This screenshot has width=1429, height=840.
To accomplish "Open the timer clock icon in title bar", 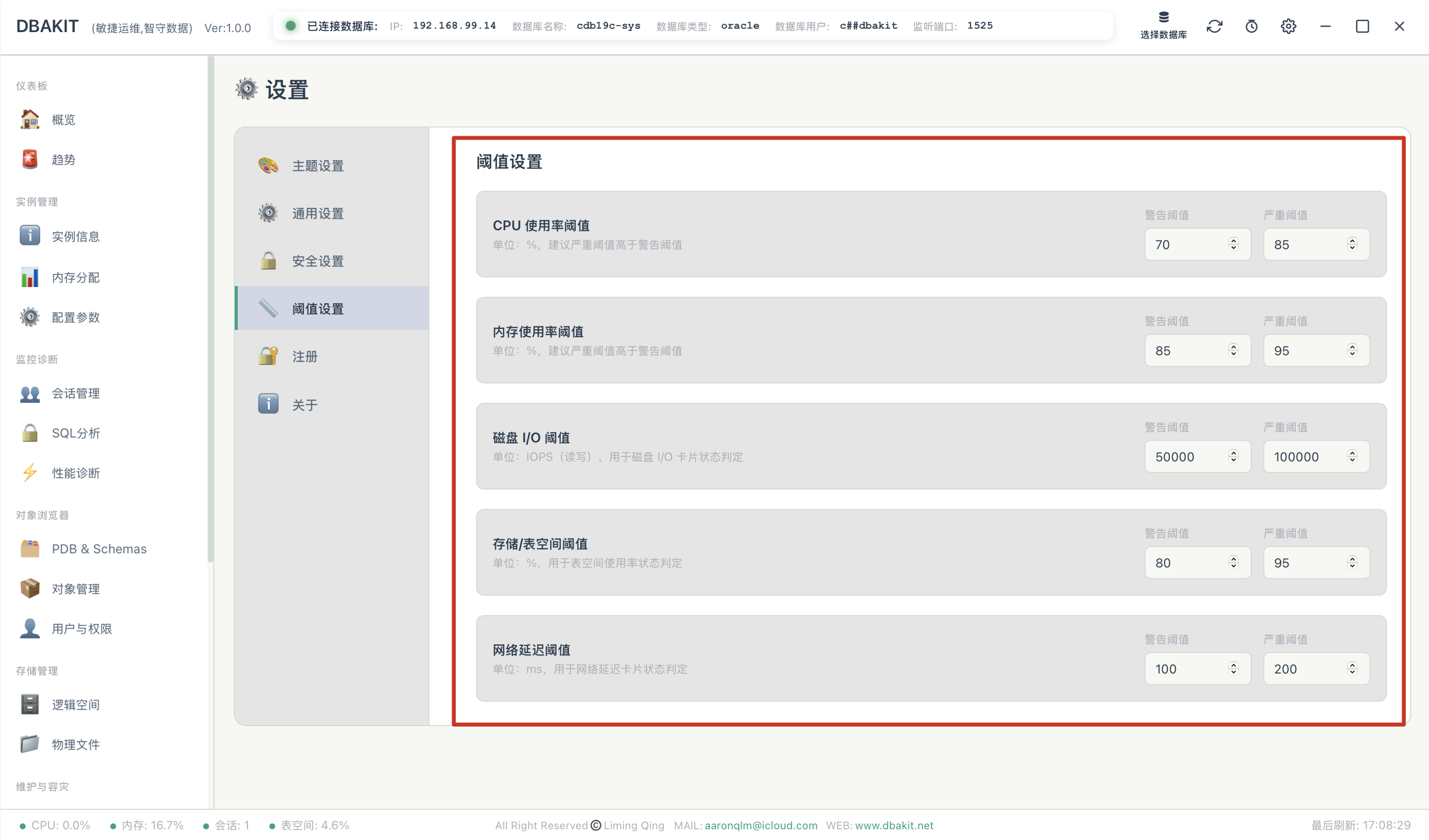I will (x=1251, y=26).
